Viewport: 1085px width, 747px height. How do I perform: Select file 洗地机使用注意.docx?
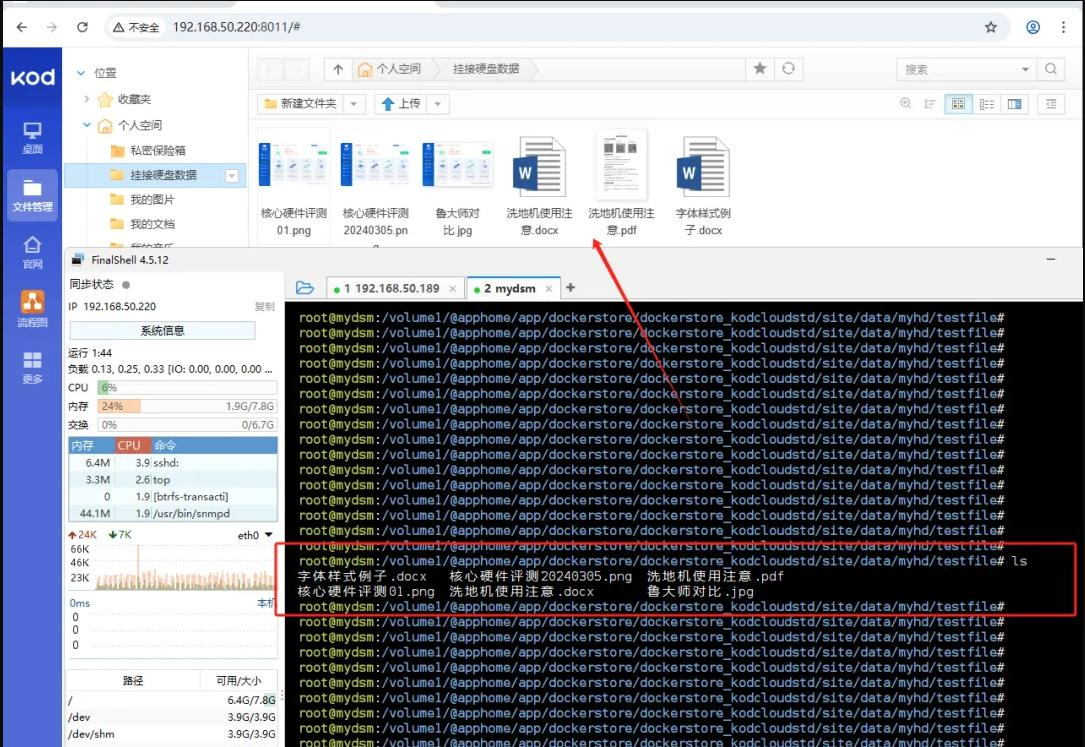[x=539, y=185]
